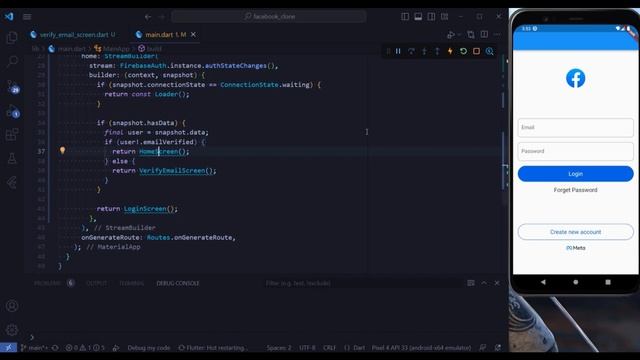Toggle the primary side bar layout icon
The image size is (640, 360).
(x=405, y=17)
